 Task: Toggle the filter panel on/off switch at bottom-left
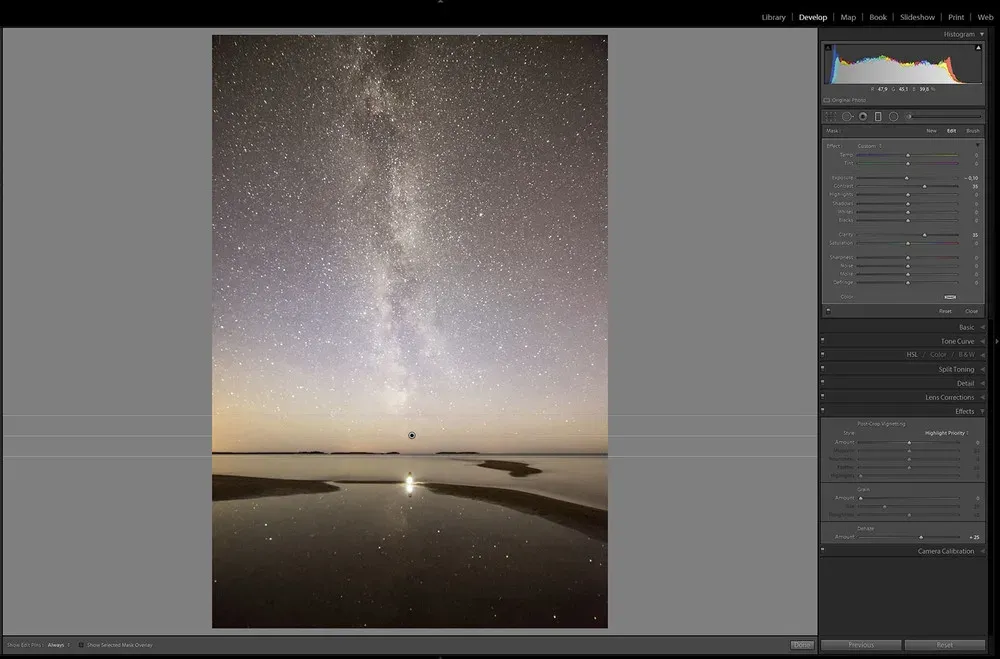point(828,311)
